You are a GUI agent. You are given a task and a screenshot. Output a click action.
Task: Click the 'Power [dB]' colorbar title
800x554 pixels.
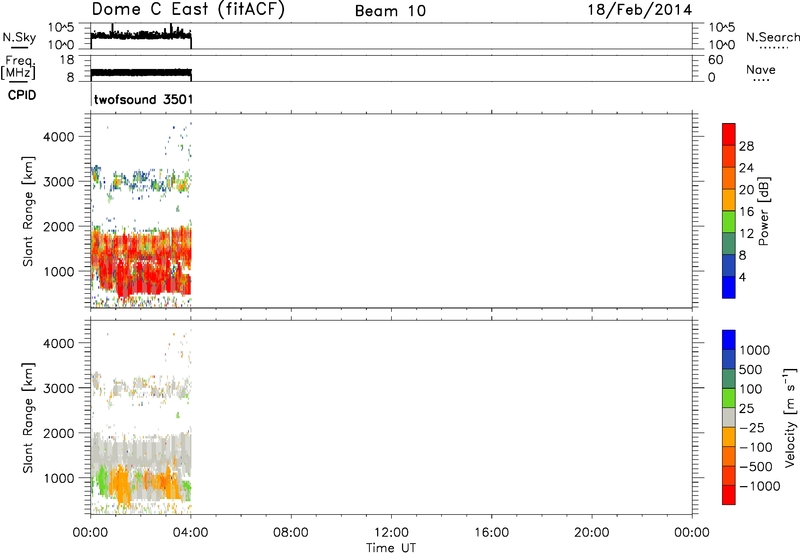(763, 211)
